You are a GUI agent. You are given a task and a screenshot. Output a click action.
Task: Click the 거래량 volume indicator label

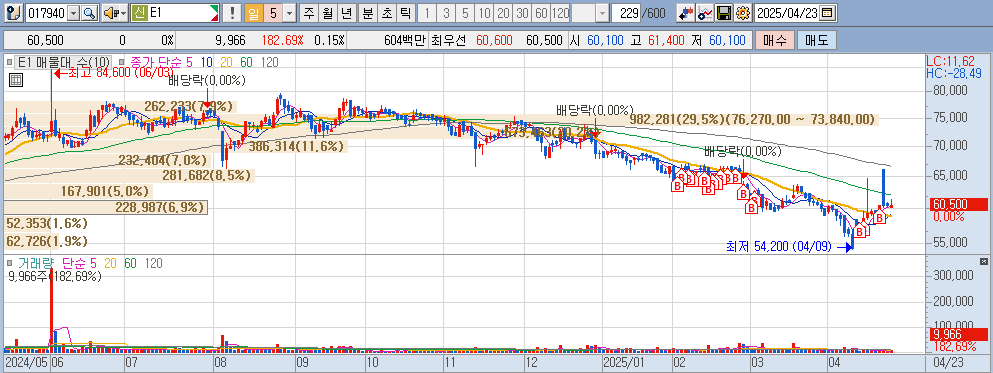click(x=35, y=262)
